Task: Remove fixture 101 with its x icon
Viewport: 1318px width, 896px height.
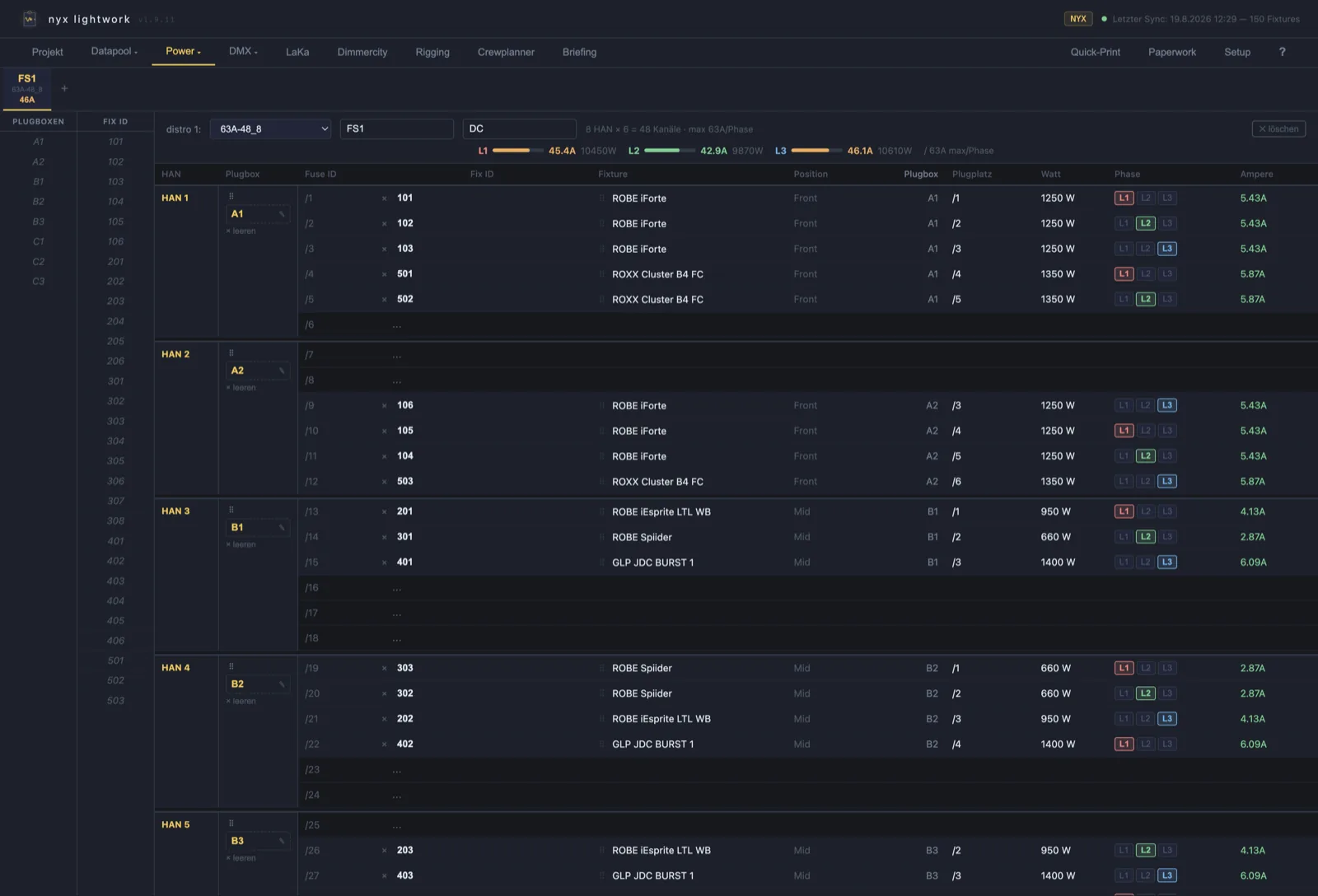Action: pos(384,198)
